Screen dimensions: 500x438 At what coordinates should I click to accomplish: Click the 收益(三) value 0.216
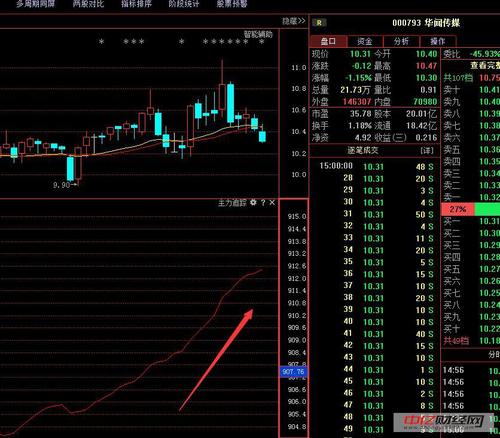426,137
